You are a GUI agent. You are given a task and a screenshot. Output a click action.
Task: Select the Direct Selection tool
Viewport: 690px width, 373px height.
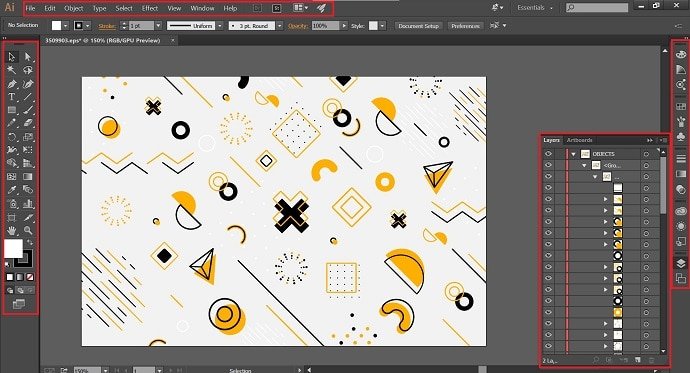coord(28,57)
